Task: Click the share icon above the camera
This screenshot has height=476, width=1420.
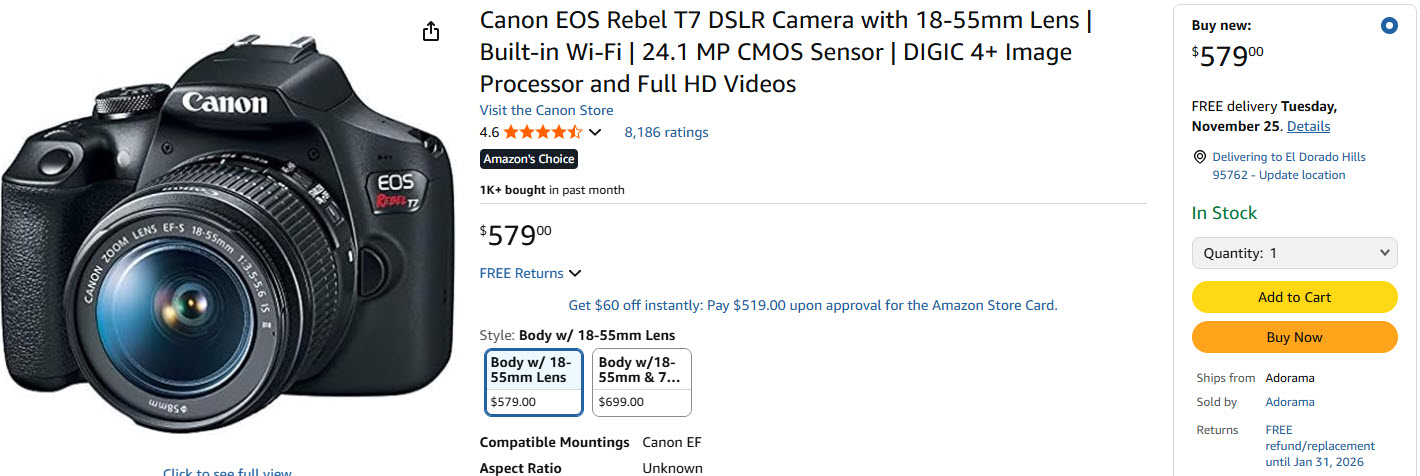Action: point(431,32)
